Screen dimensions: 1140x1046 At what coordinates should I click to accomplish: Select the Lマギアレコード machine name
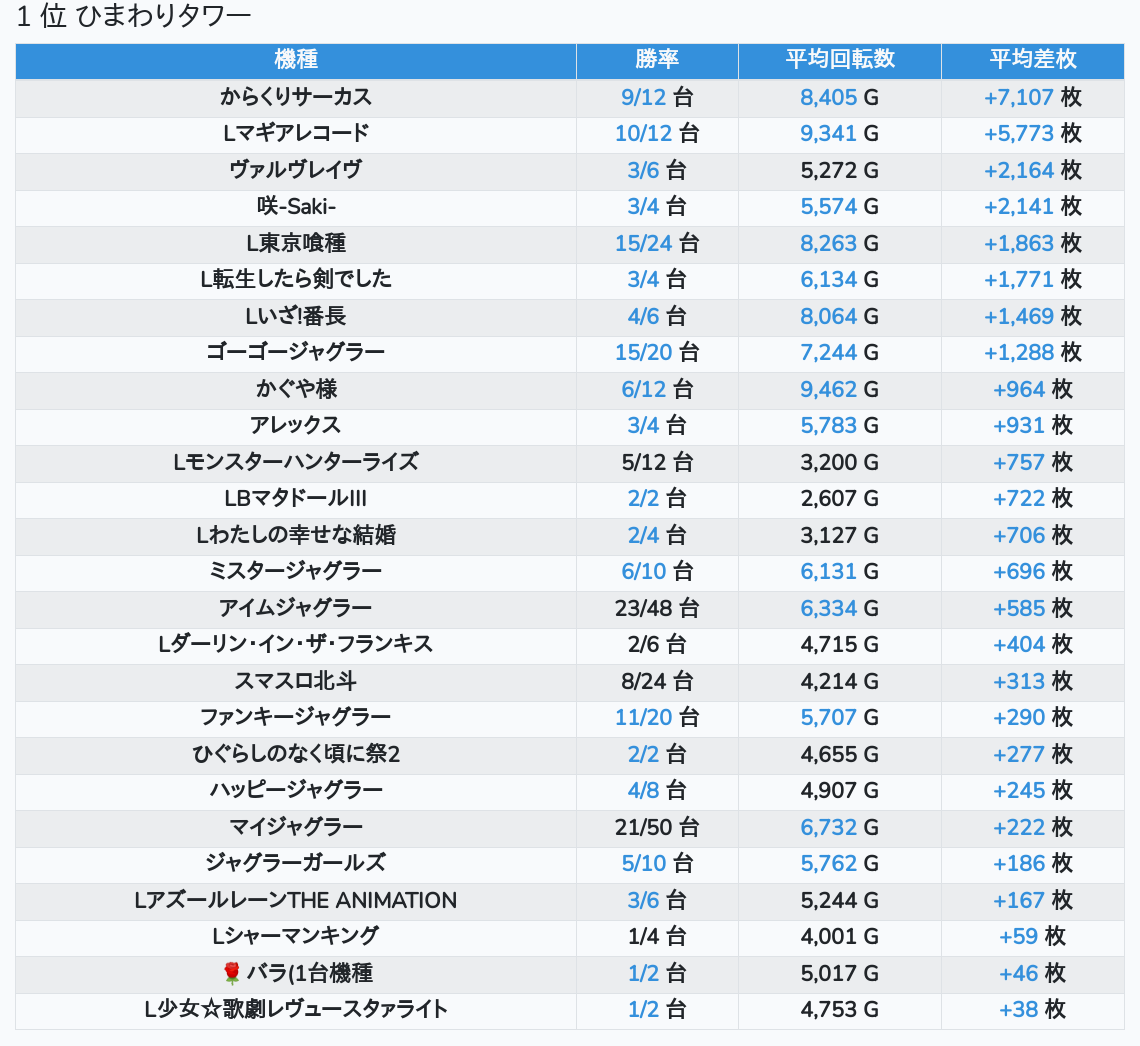296,134
